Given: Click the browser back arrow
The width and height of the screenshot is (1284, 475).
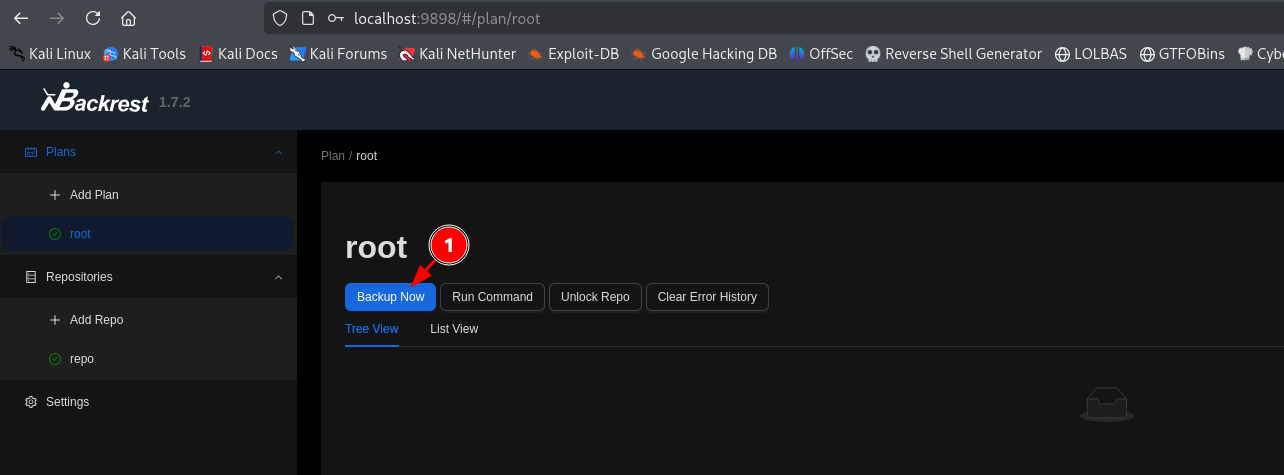Looking at the screenshot, I should 21,18.
